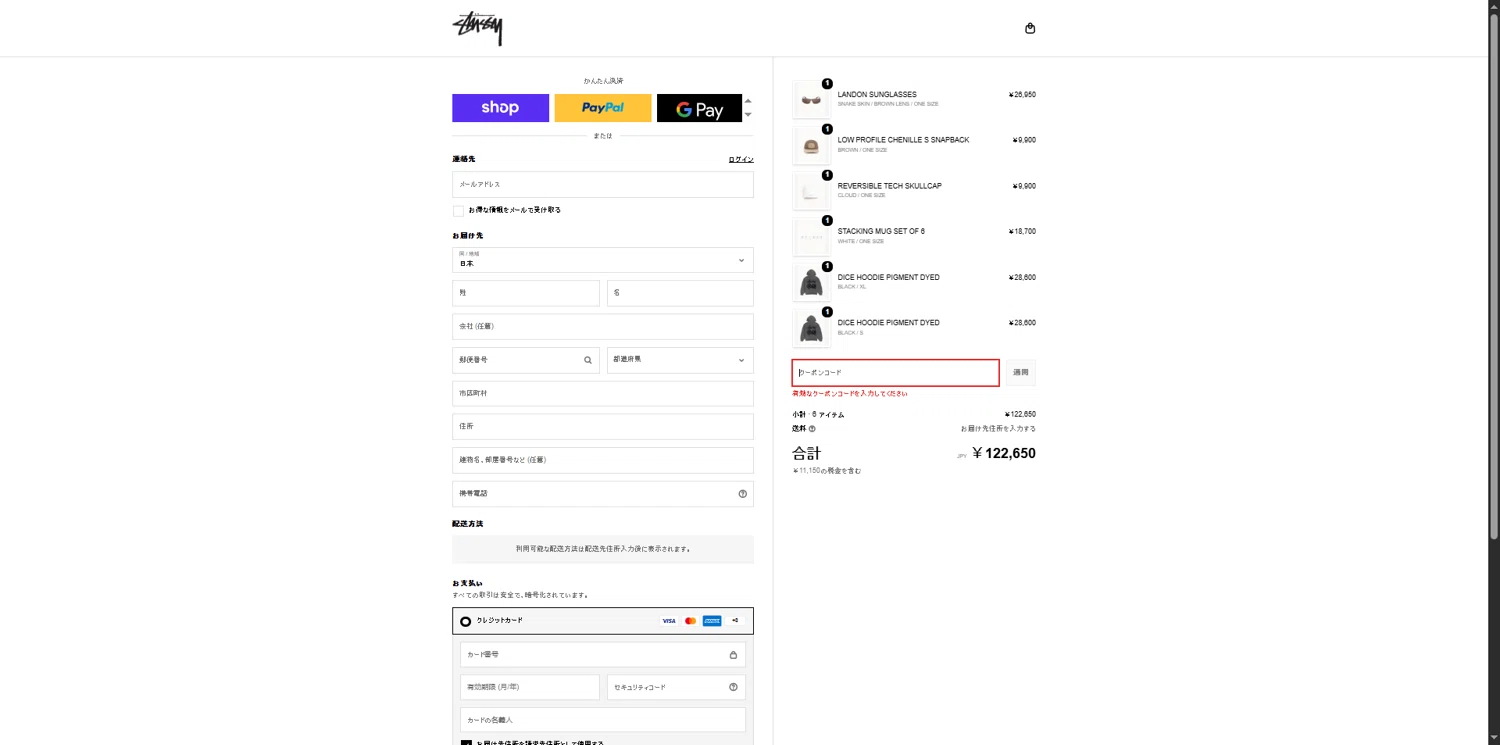
Task: Show more express payment options arrow
Action: pyautogui.click(x=748, y=115)
